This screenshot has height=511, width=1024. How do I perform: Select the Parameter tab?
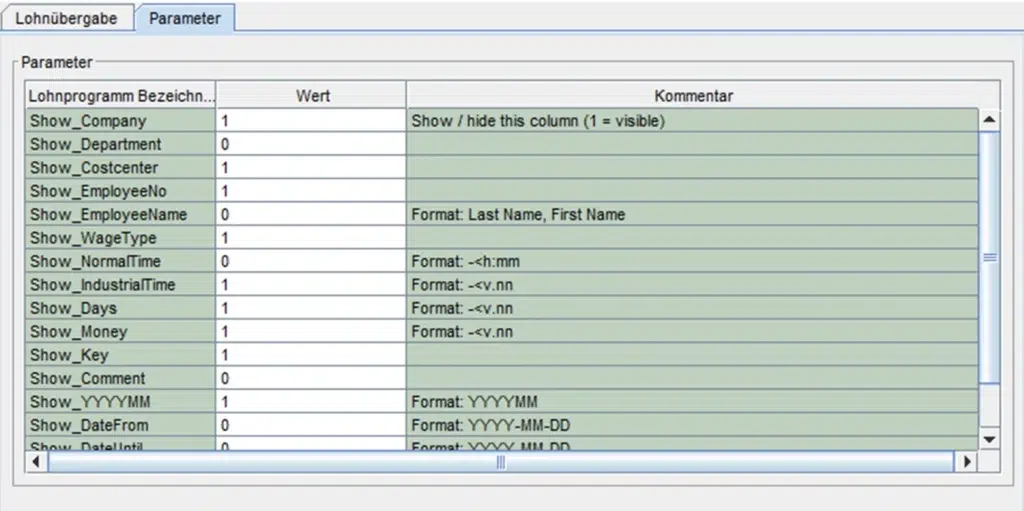(x=185, y=19)
